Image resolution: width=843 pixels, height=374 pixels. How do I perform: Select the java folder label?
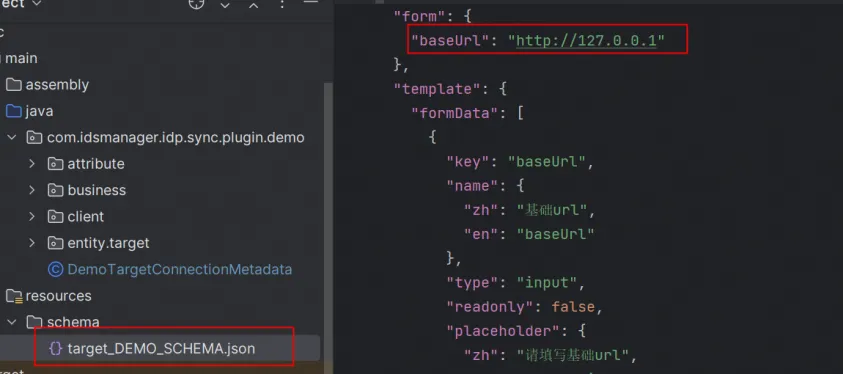point(39,111)
